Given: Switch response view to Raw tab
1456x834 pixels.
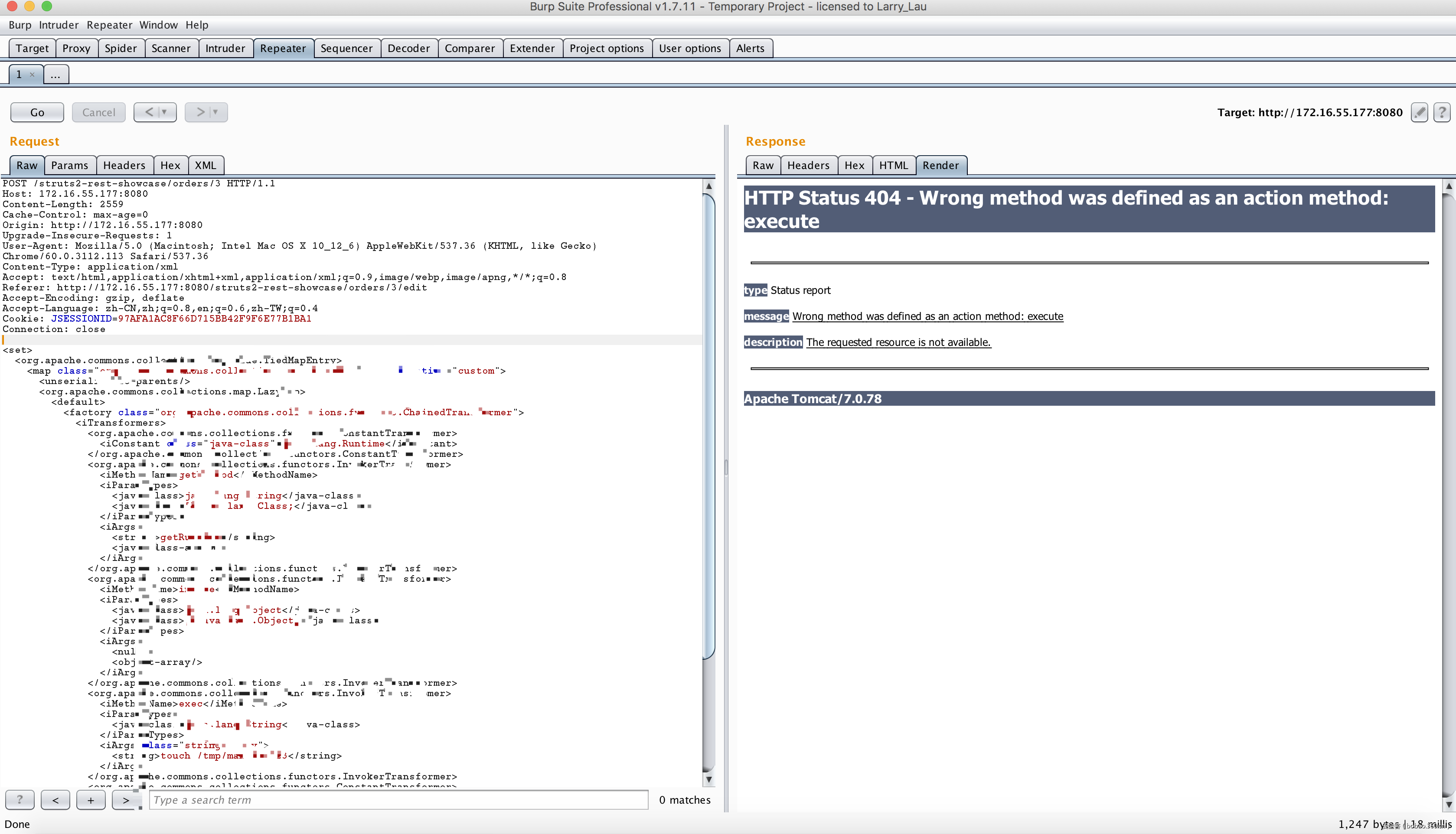Looking at the screenshot, I should coord(762,166).
